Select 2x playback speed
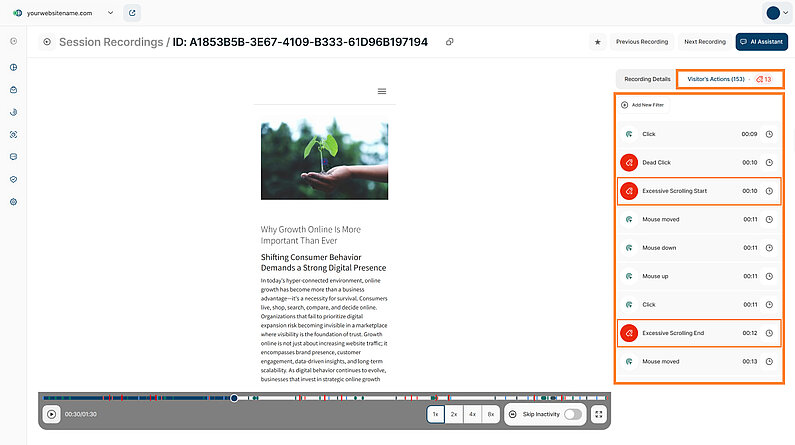This screenshot has height=445, width=795. pos(454,413)
